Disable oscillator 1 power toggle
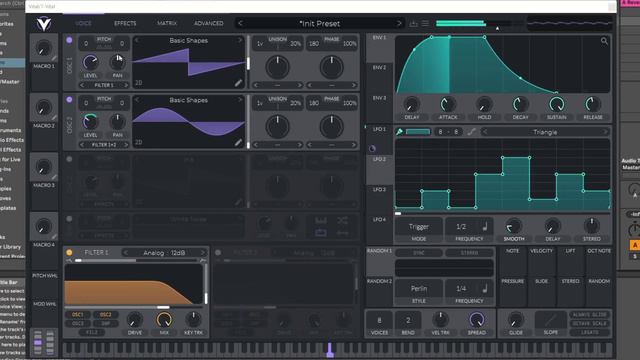640x360 pixels. pyautogui.click(x=69, y=40)
